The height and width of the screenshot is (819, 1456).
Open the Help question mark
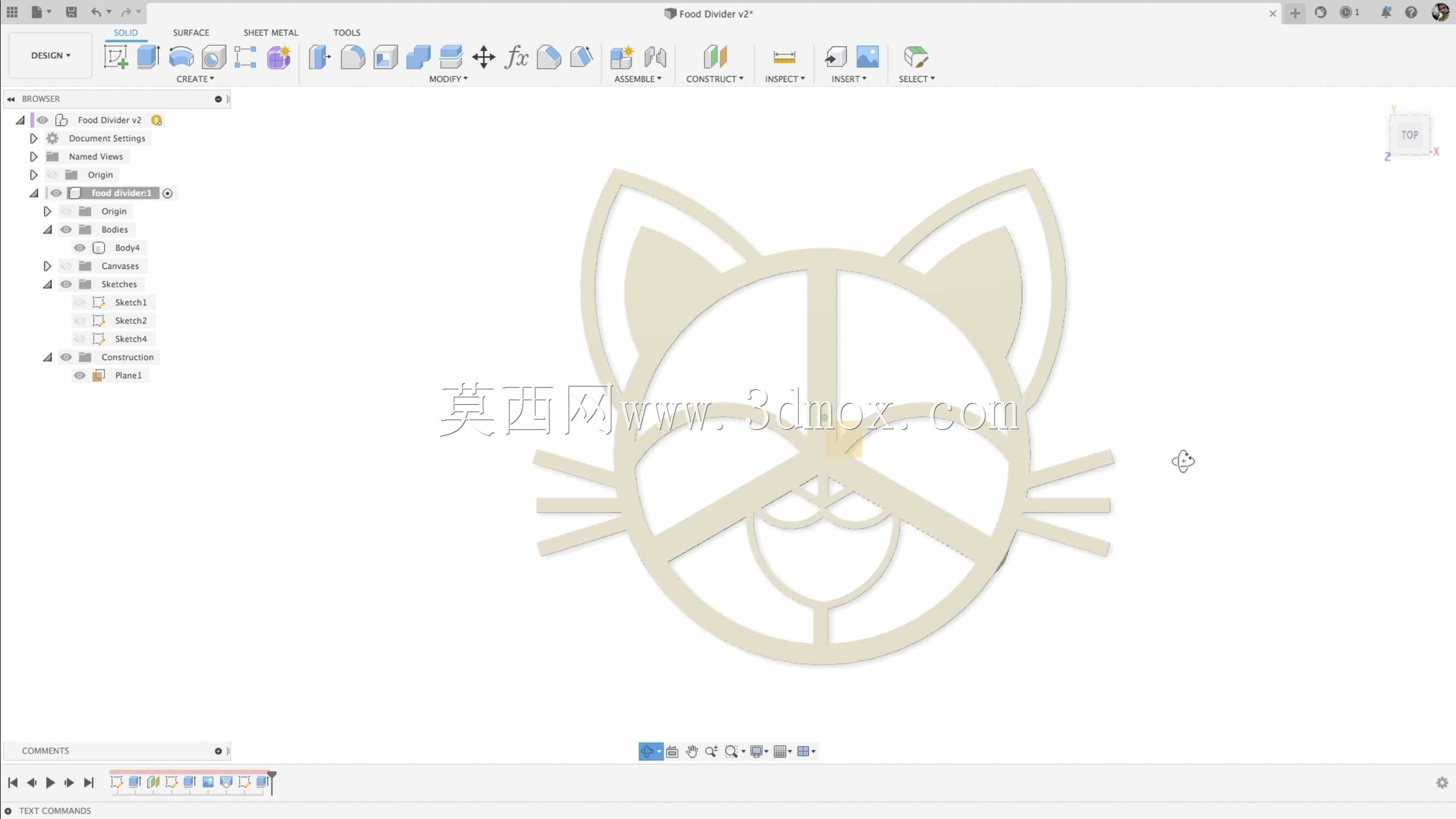1411,12
